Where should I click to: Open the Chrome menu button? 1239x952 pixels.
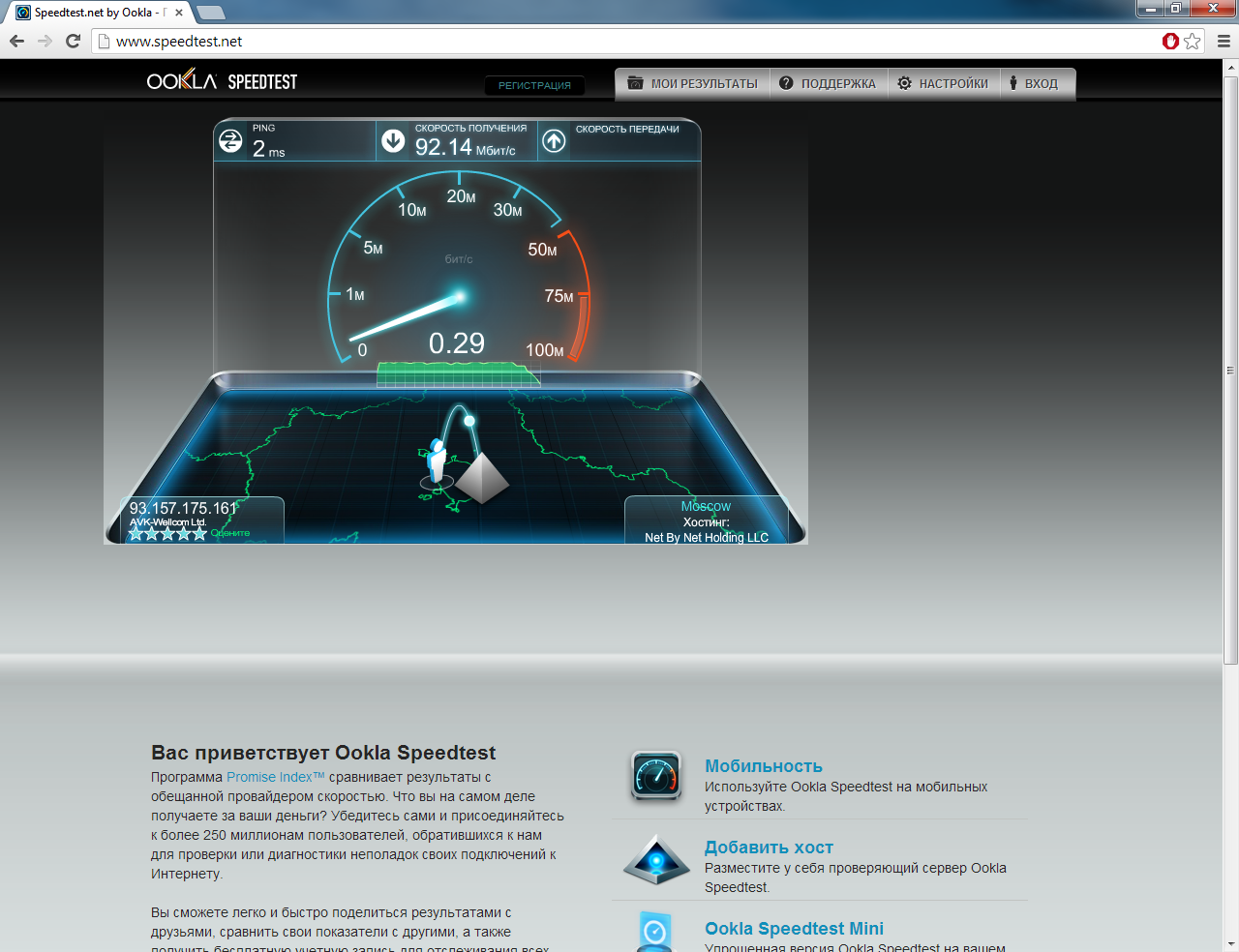[x=1224, y=41]
